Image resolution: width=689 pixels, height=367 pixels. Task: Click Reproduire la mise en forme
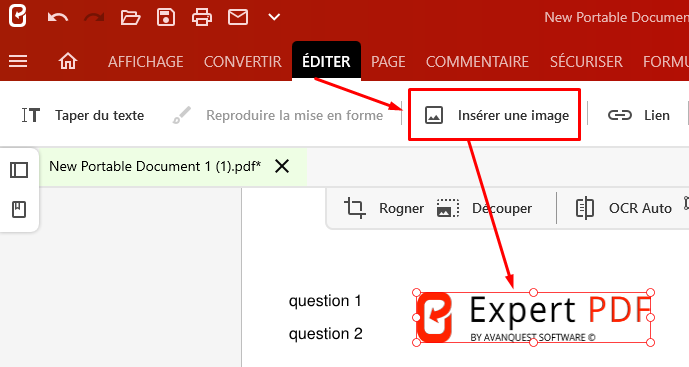(278, 115)
